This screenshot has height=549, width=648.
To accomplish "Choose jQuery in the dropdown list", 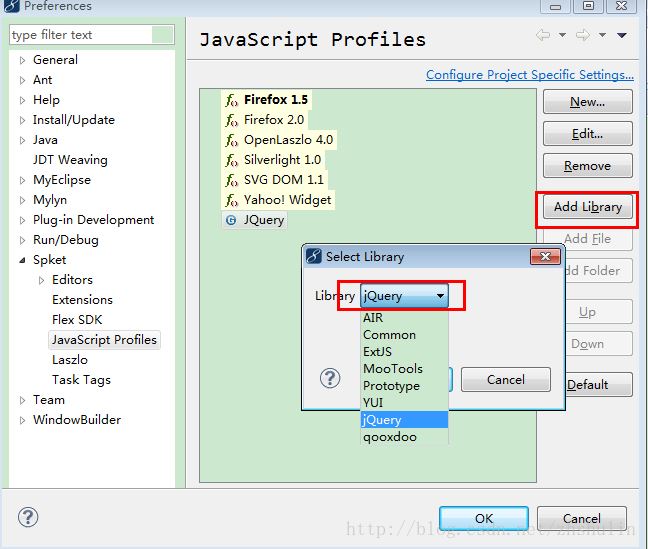I will [x=404, y=420].
